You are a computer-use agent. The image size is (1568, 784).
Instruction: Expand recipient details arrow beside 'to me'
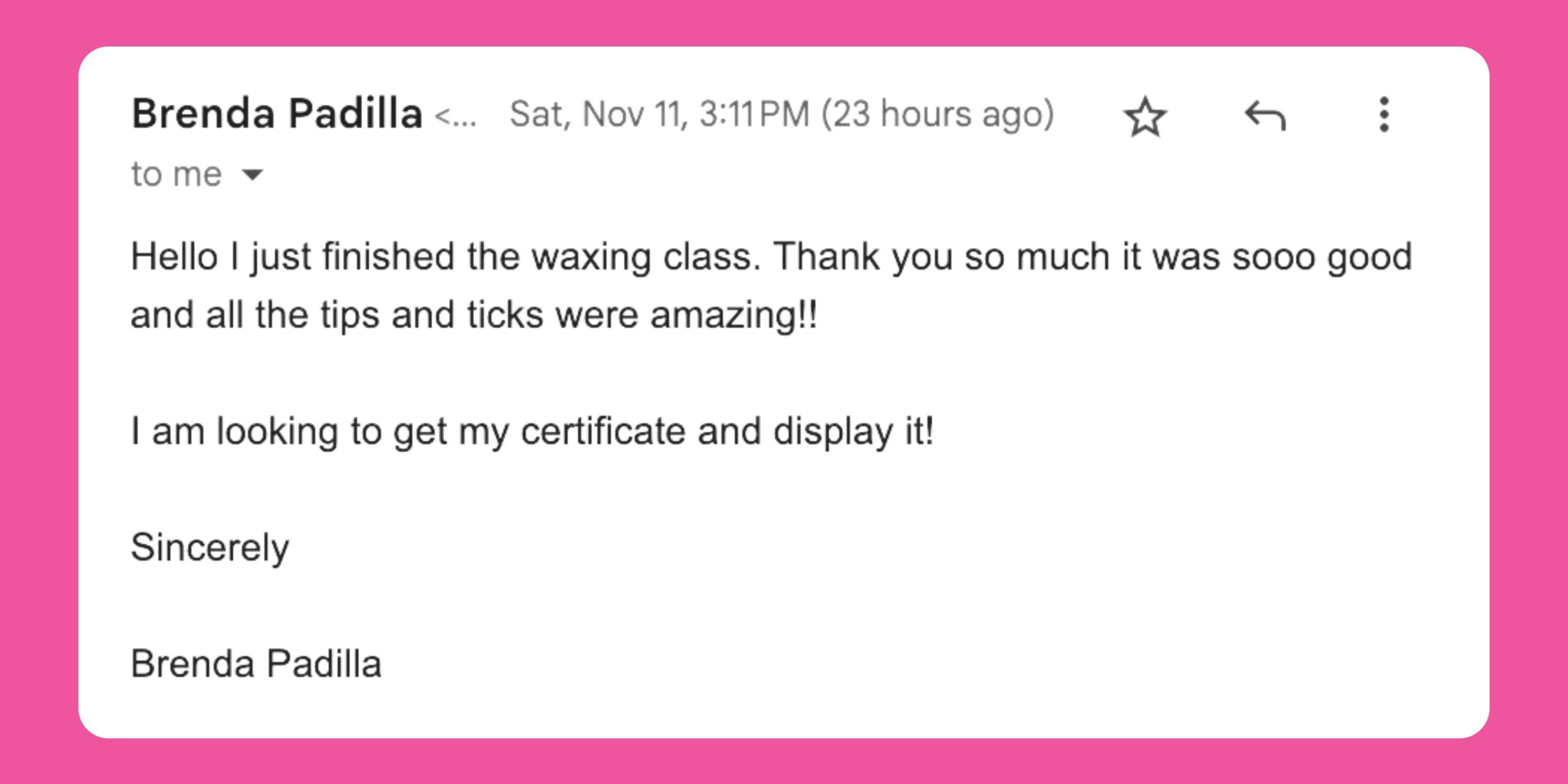pos(252,175)
